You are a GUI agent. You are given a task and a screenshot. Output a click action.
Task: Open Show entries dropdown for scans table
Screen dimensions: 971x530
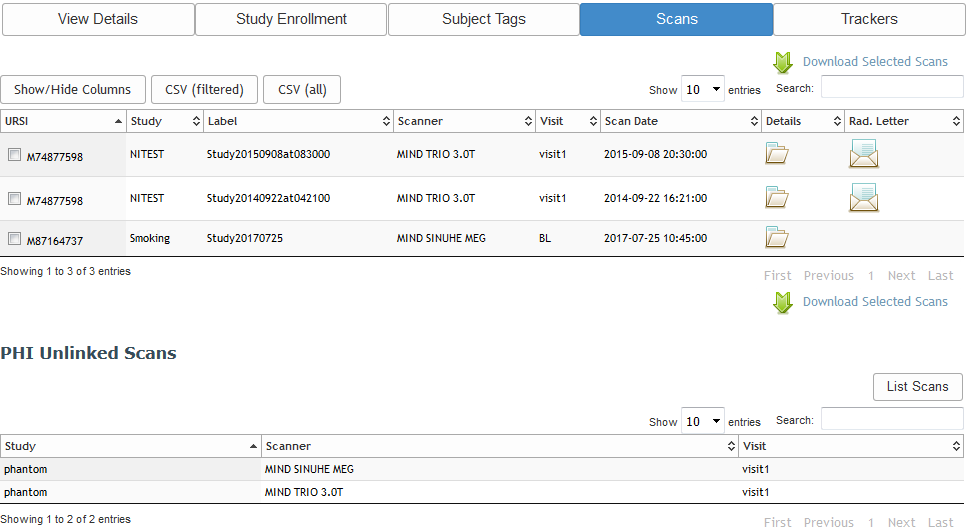pos(702,89)
